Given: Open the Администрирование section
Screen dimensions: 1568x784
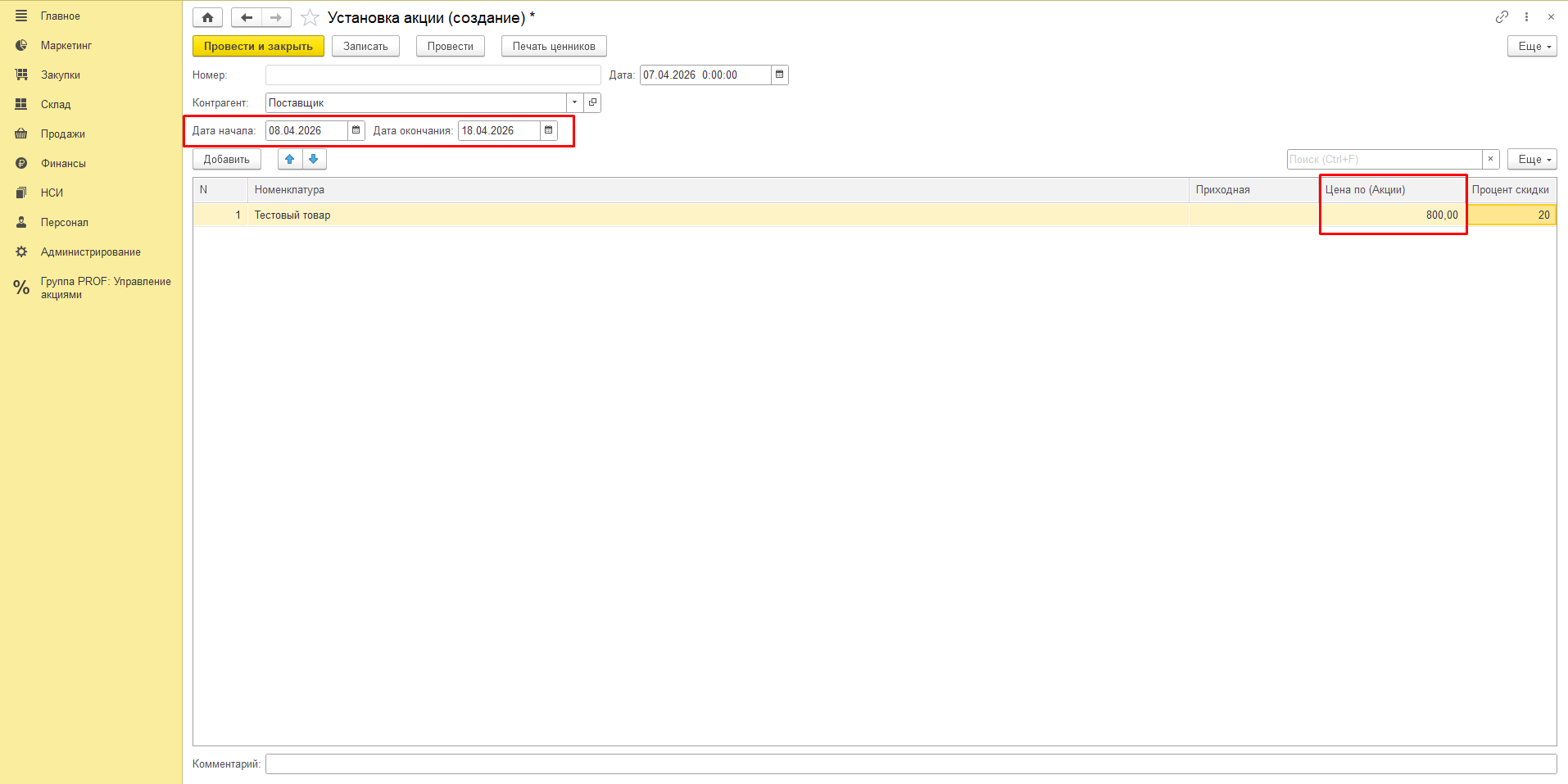Looking at the screenshot, I should [91, 252].
